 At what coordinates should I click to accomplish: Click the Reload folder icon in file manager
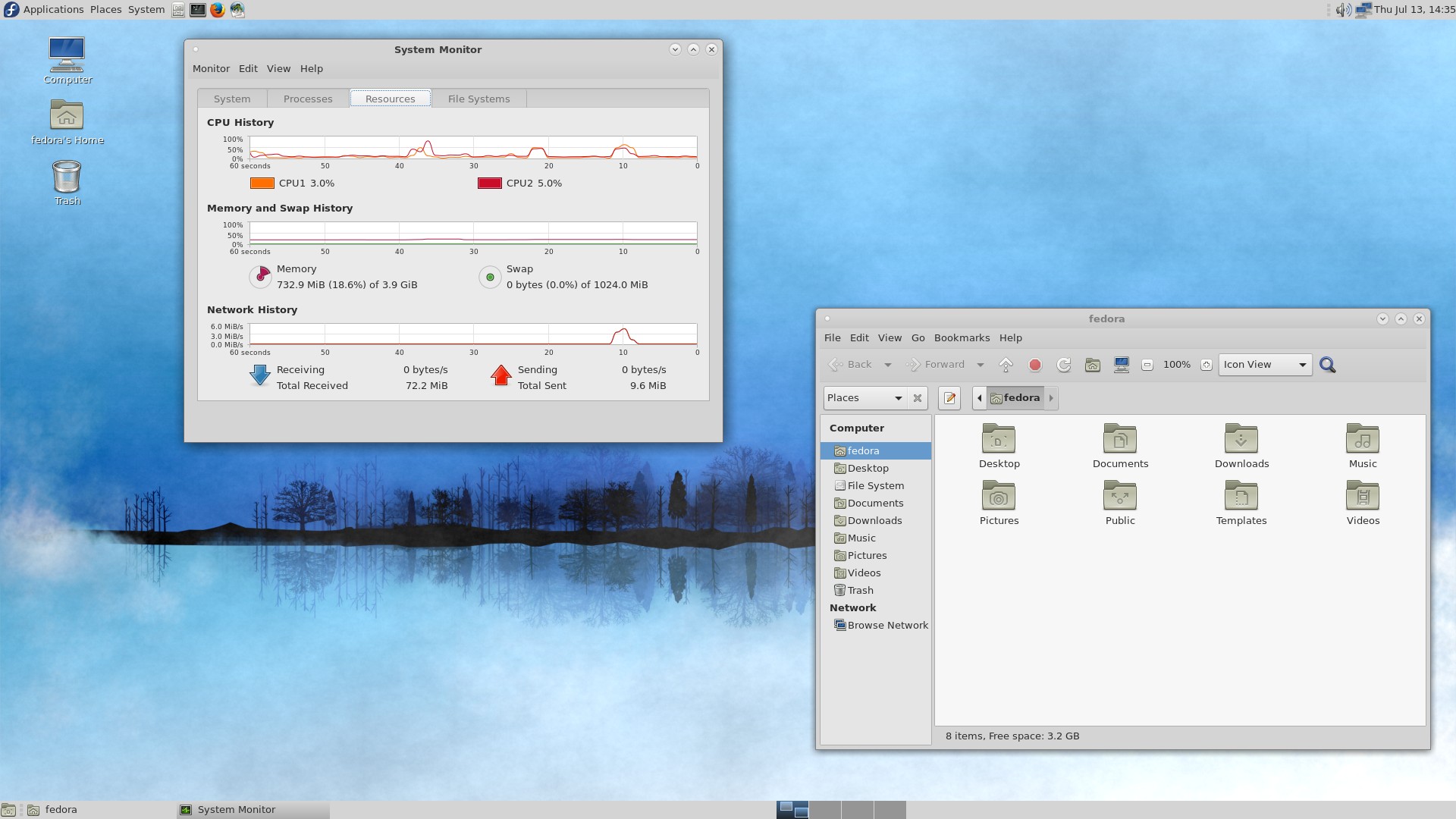coord(1063,364)
